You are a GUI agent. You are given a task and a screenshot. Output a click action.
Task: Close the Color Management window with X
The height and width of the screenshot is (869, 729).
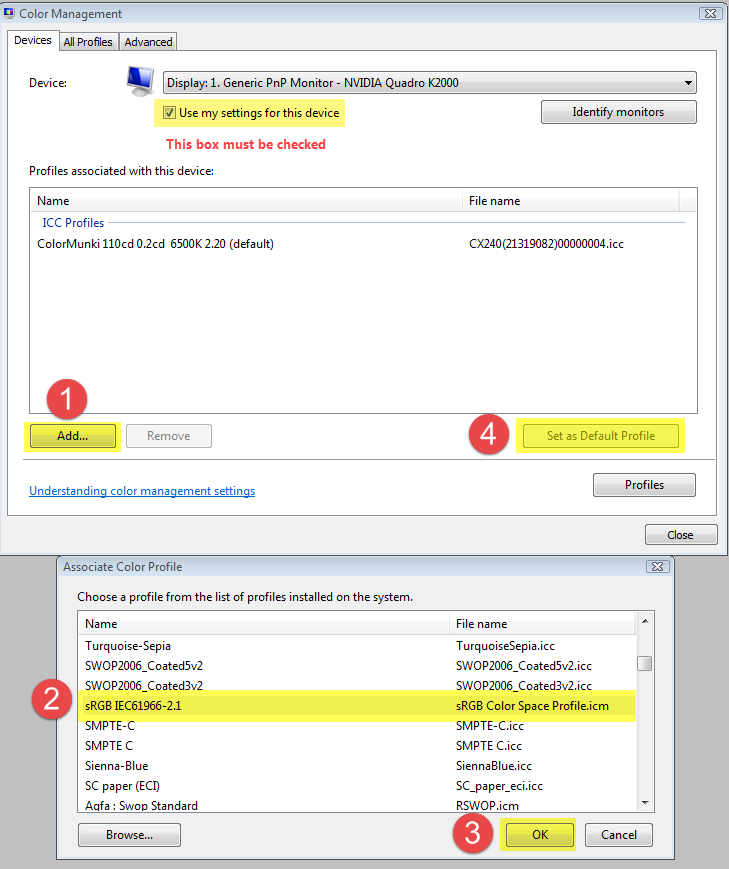point(710,13)
